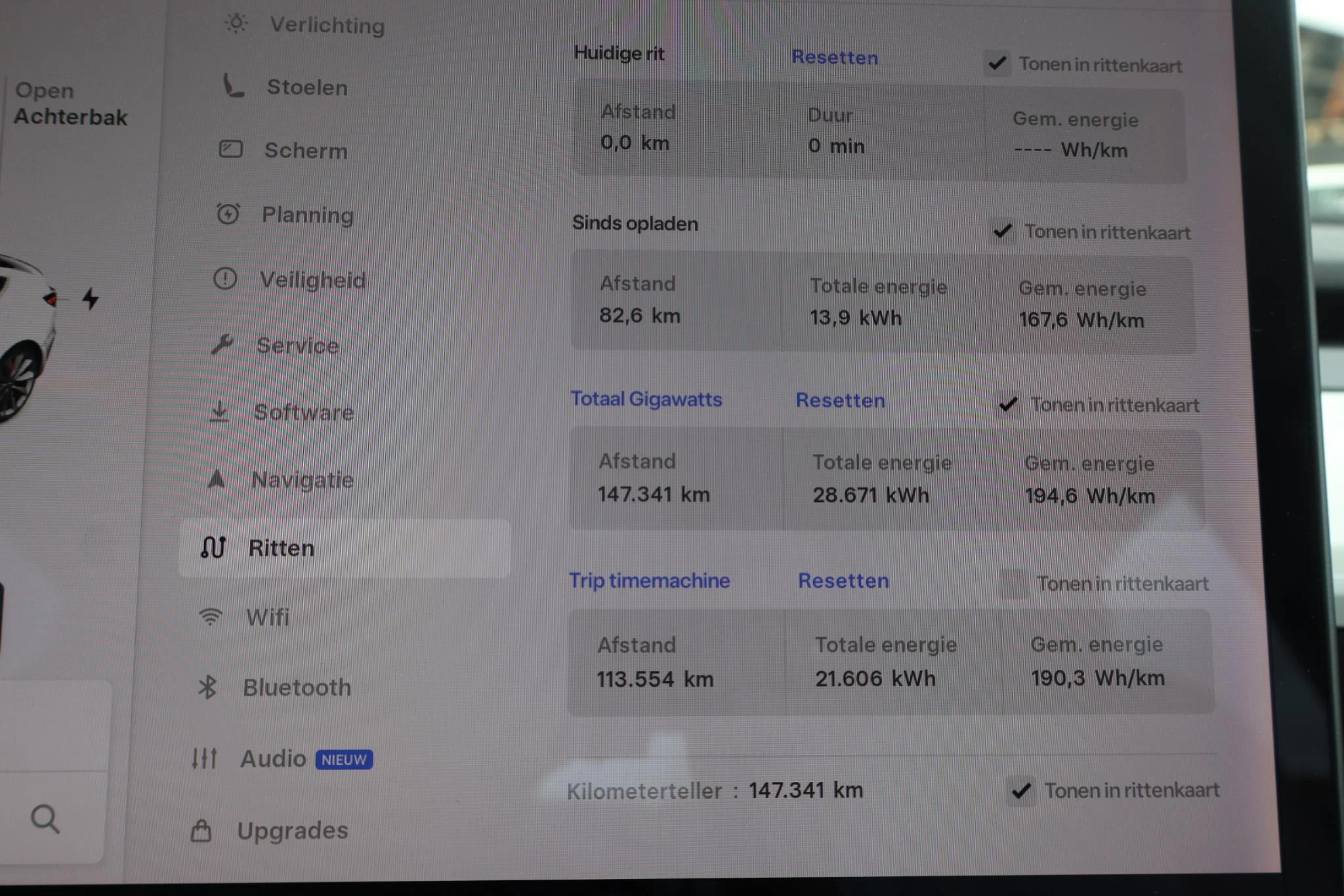Click the Stoelen seat icon

pyautogui.click(x=233, y=86)
